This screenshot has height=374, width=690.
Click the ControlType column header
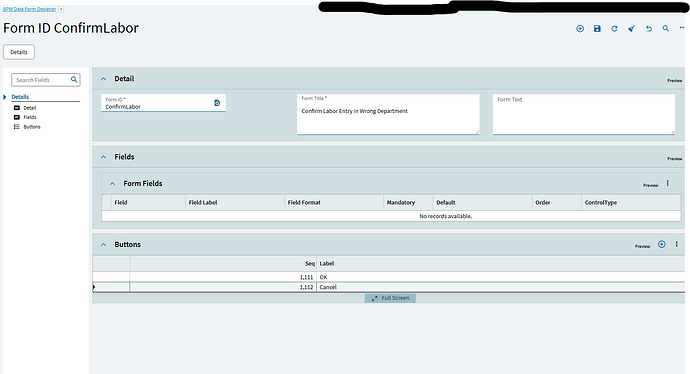[631, 202]
